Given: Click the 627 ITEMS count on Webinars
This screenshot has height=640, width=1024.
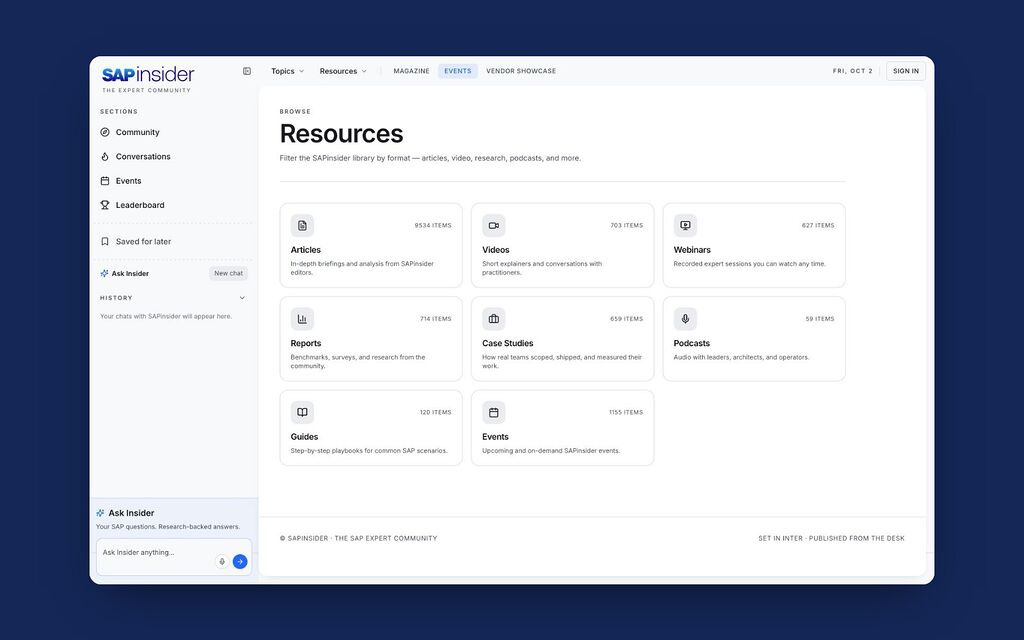Looking at the screenshot, I should click(818, 225).
